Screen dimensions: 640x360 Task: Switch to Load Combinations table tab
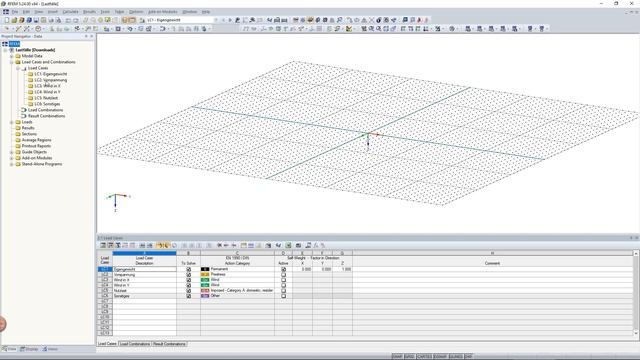pyautogui.click(x=134, y=344)
